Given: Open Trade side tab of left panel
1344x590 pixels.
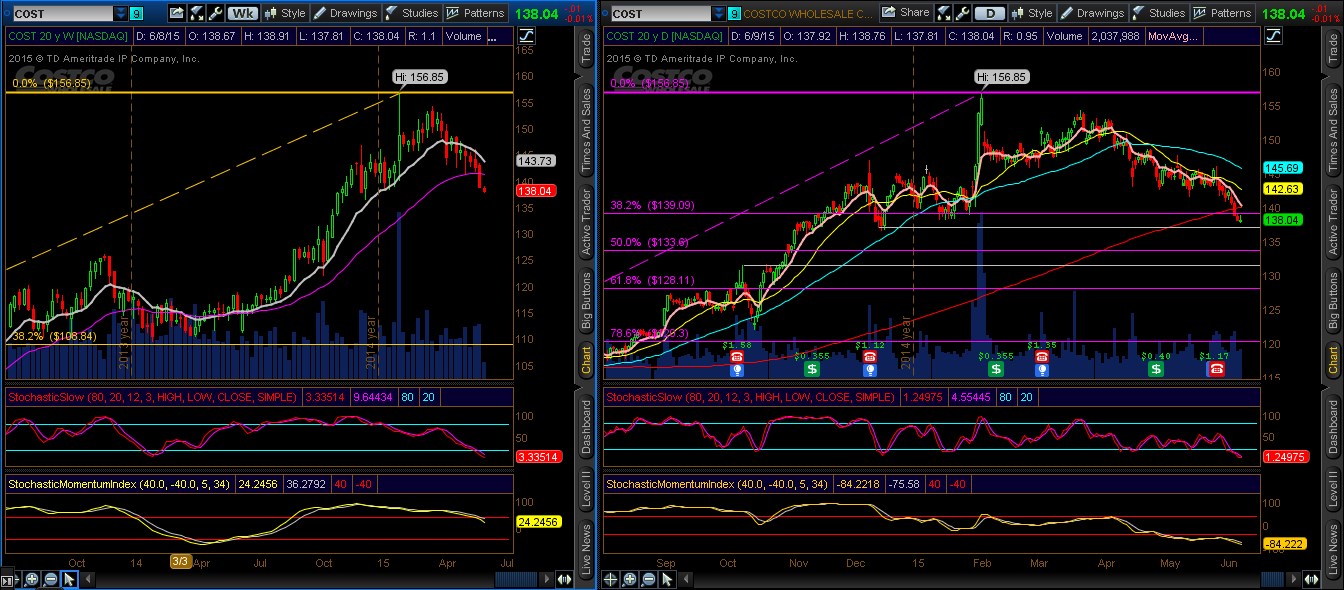Looking at the screenshot, I should pos(586,48).
